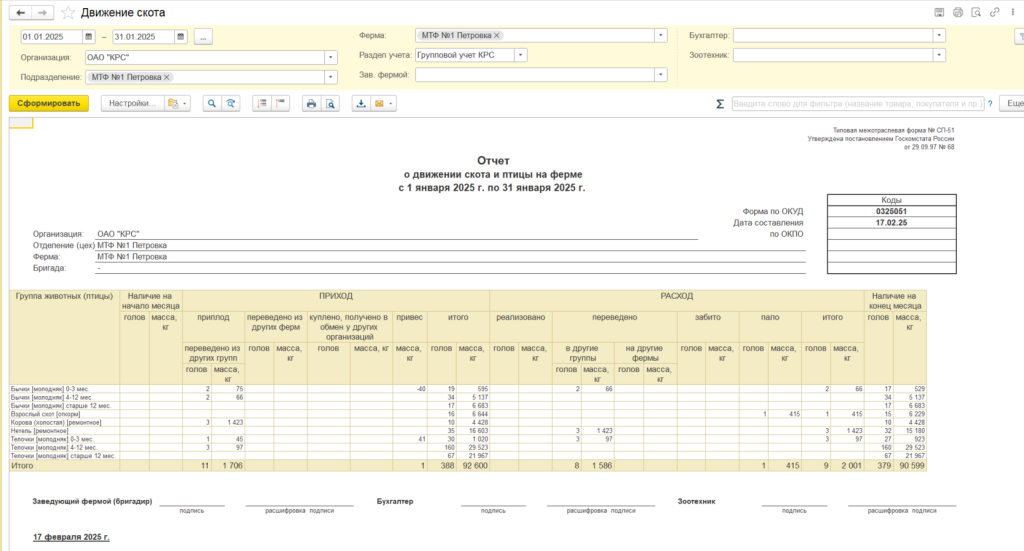Go back with the left arrow button
This screenshot has height=551, width=1024.
pos(20,12)
